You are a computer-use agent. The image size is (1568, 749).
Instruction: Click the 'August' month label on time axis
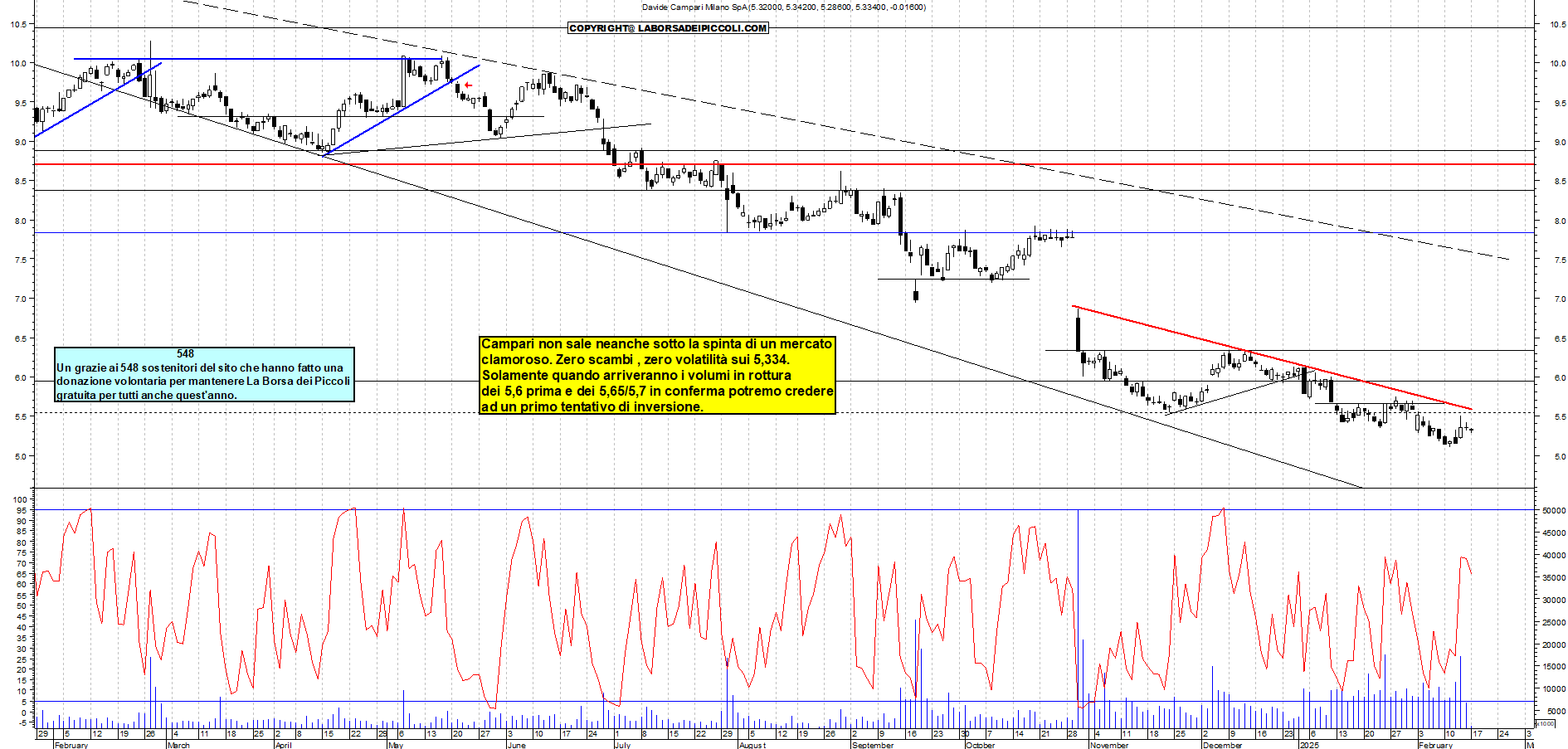(752, 745)
